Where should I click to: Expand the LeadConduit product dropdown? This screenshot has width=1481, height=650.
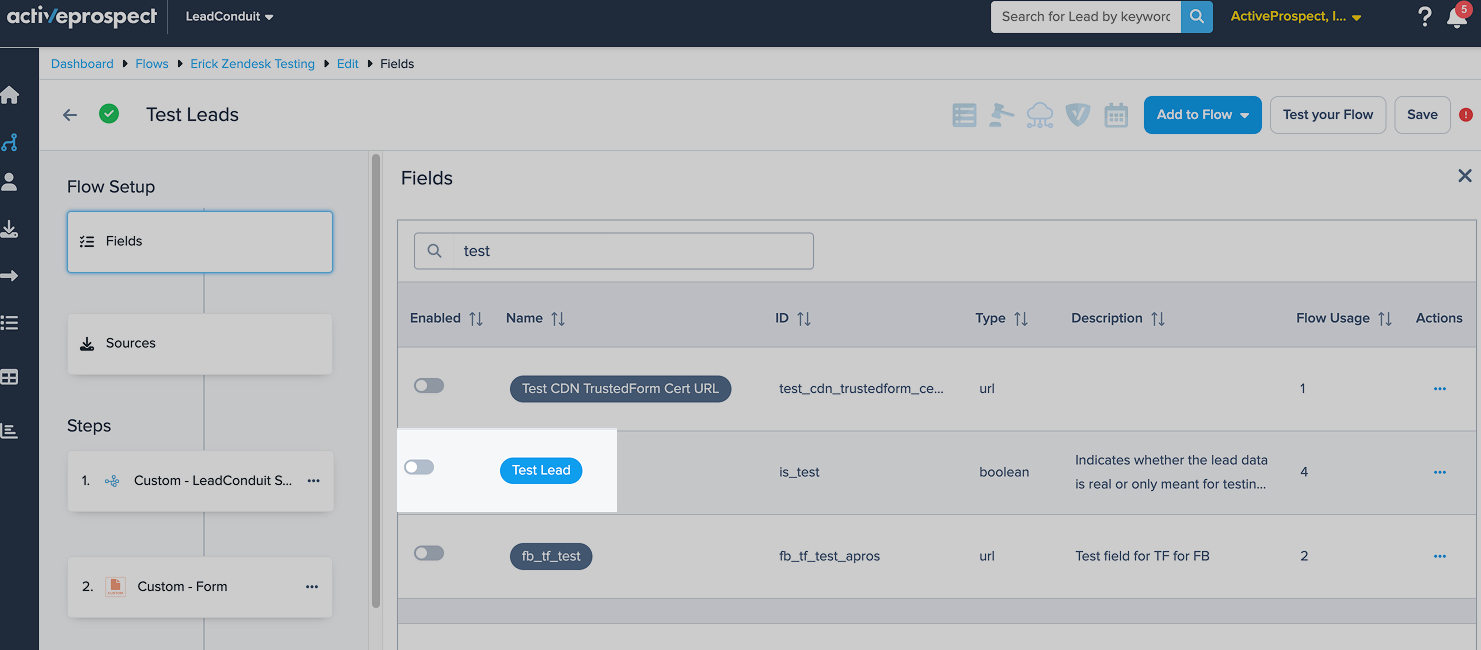[x=229, y=17]
